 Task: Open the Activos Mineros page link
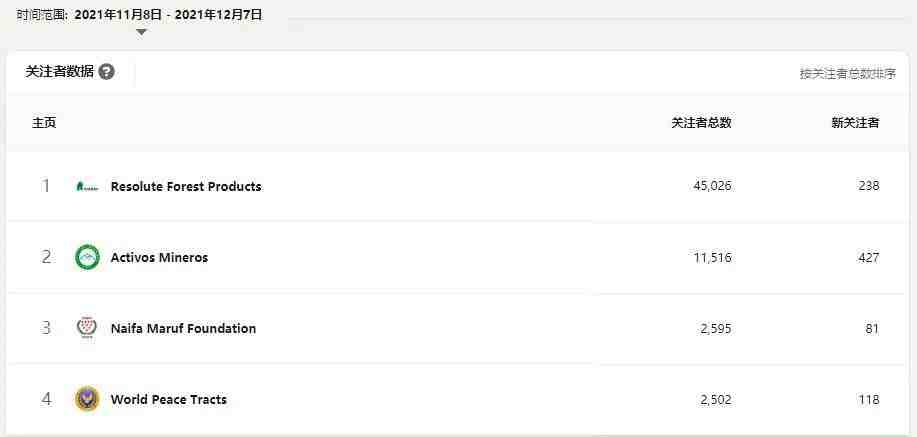(x=159, y=257)
